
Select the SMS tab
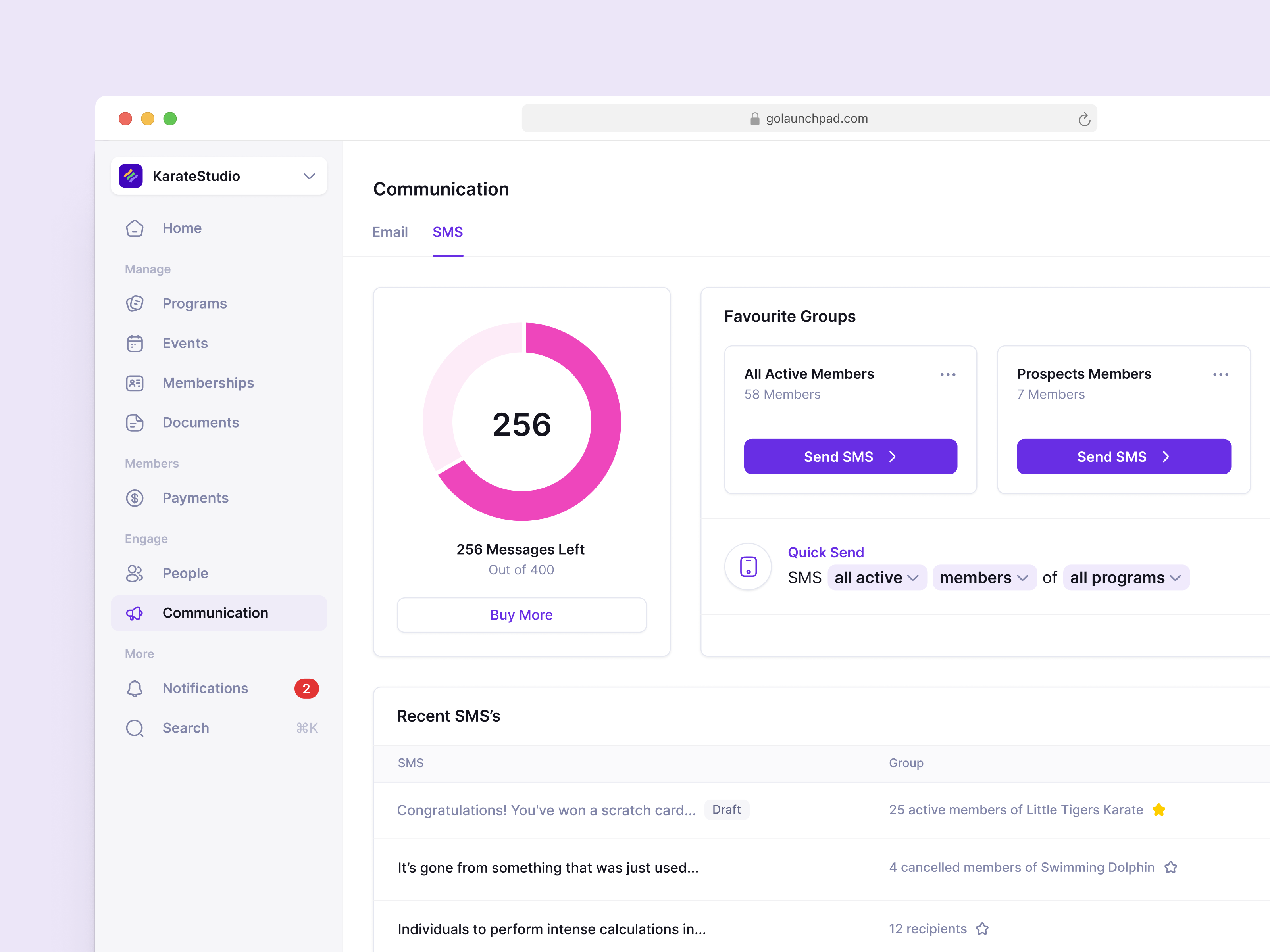click(x=448, y=232)
